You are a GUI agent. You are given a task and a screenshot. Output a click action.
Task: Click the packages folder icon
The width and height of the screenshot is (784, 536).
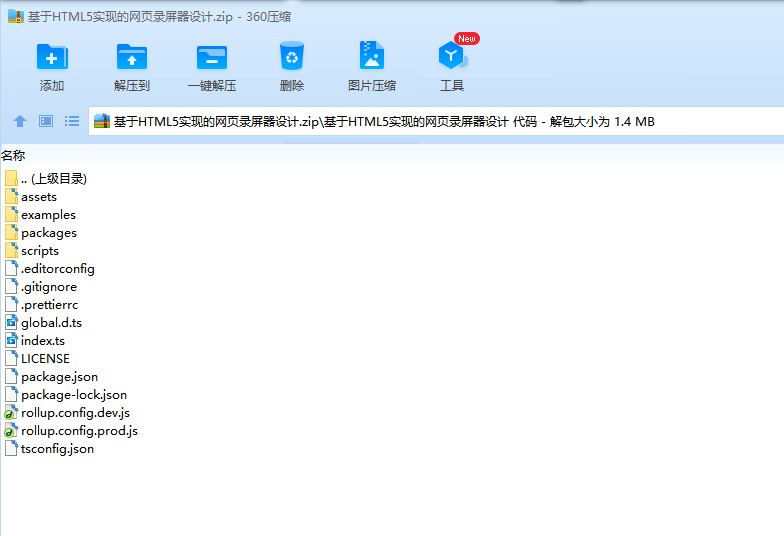coord(12,232)
